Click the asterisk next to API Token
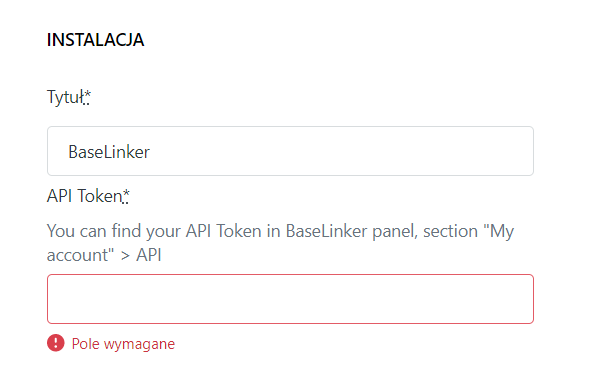This screenshot has height=366, width=595. point(126,196)
